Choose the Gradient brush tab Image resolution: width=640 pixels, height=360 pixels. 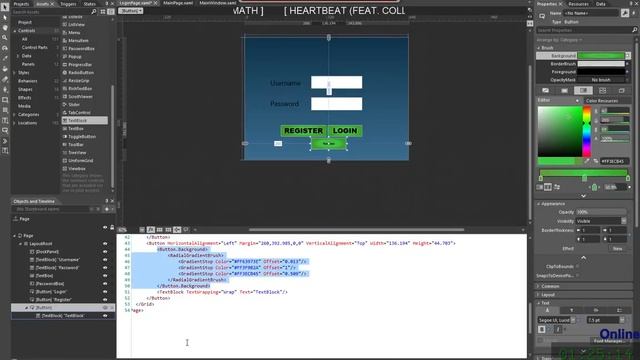(x=583, y=90)
